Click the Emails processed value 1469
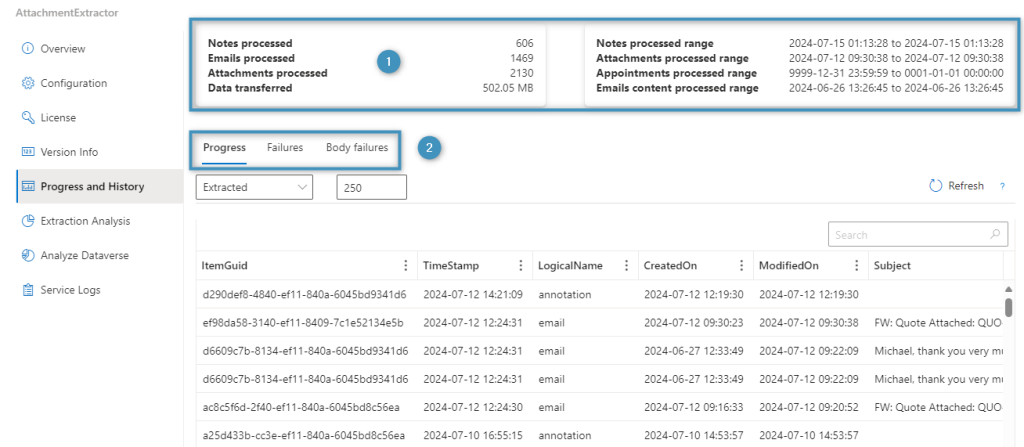Viewport: 1024px width, 447px height. click(x=522, y=58)
